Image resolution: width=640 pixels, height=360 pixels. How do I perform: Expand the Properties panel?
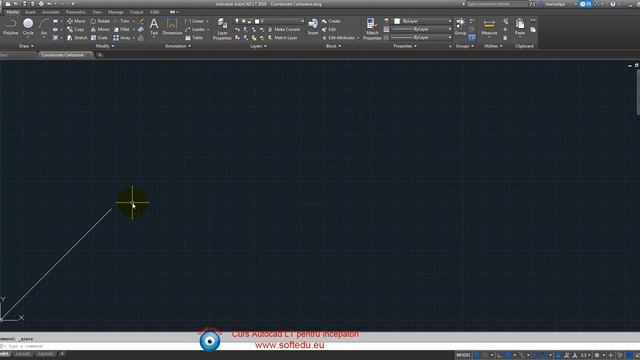(405, 46)
